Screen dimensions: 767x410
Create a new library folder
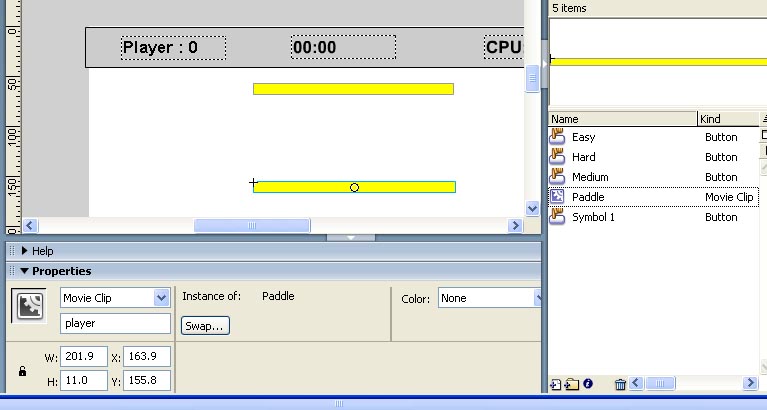572,384
